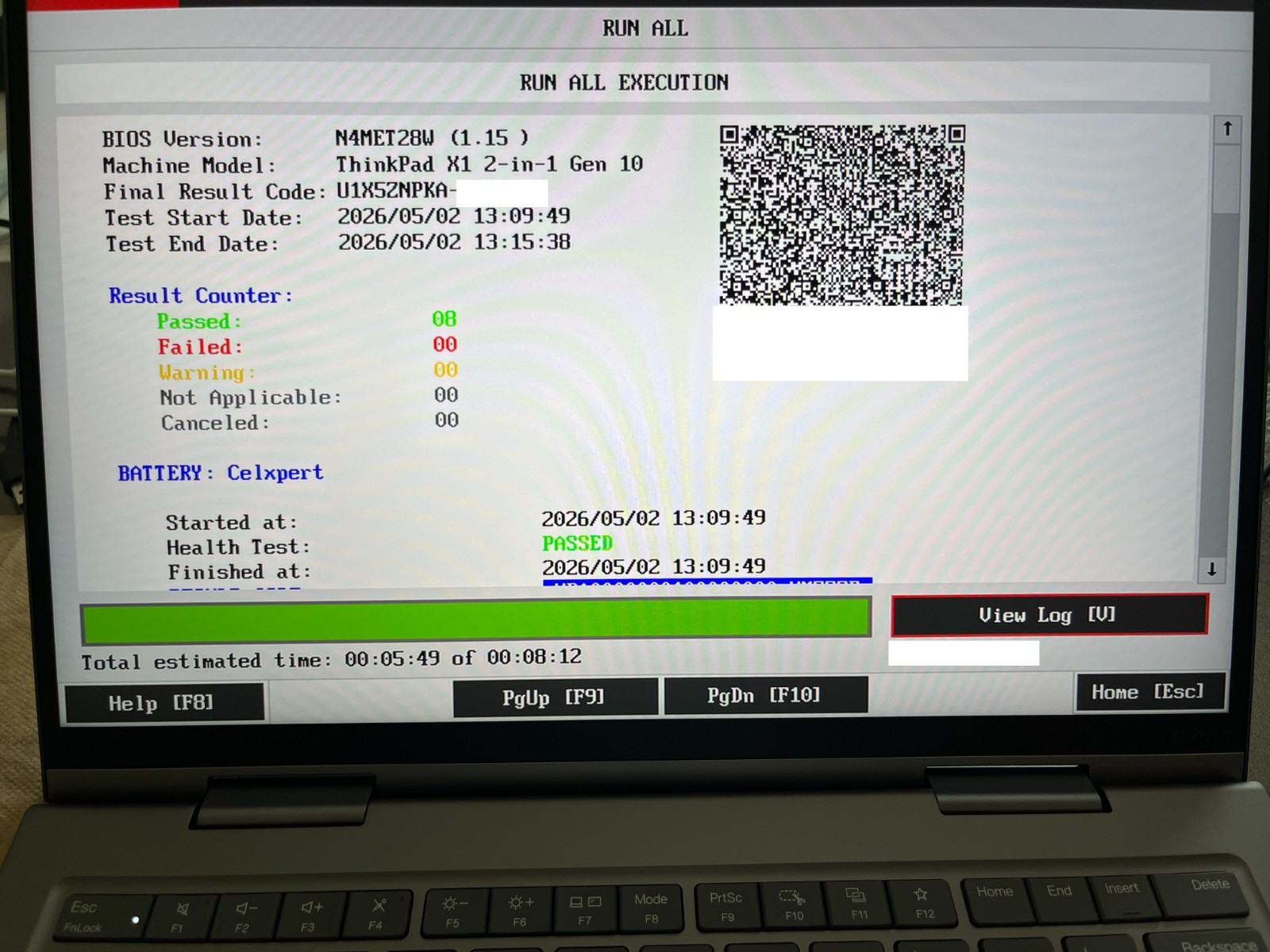
Task: Click Final Result Code value U1X5ZNPKA
Action: [x=395, y=190]
